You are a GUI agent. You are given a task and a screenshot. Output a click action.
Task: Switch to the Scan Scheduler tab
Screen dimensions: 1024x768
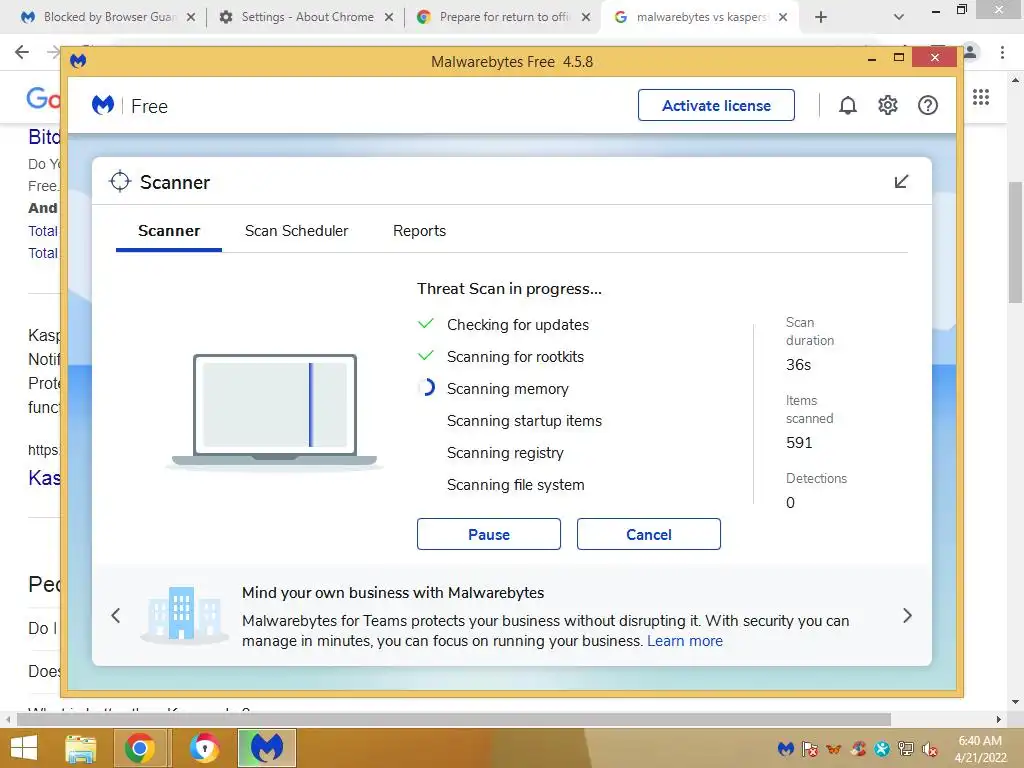click(296, 231)
